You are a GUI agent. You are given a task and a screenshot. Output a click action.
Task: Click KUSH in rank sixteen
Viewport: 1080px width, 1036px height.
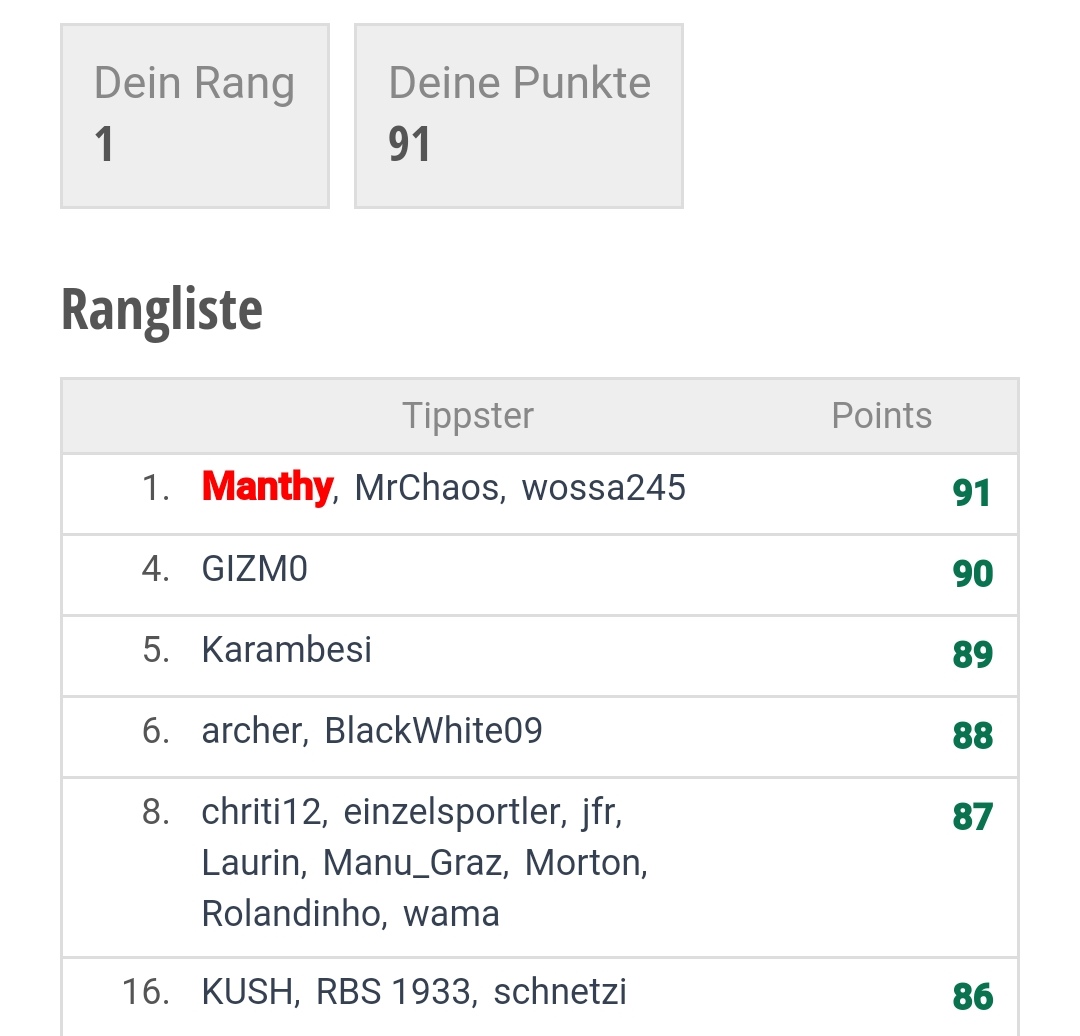tap(247, 993)
